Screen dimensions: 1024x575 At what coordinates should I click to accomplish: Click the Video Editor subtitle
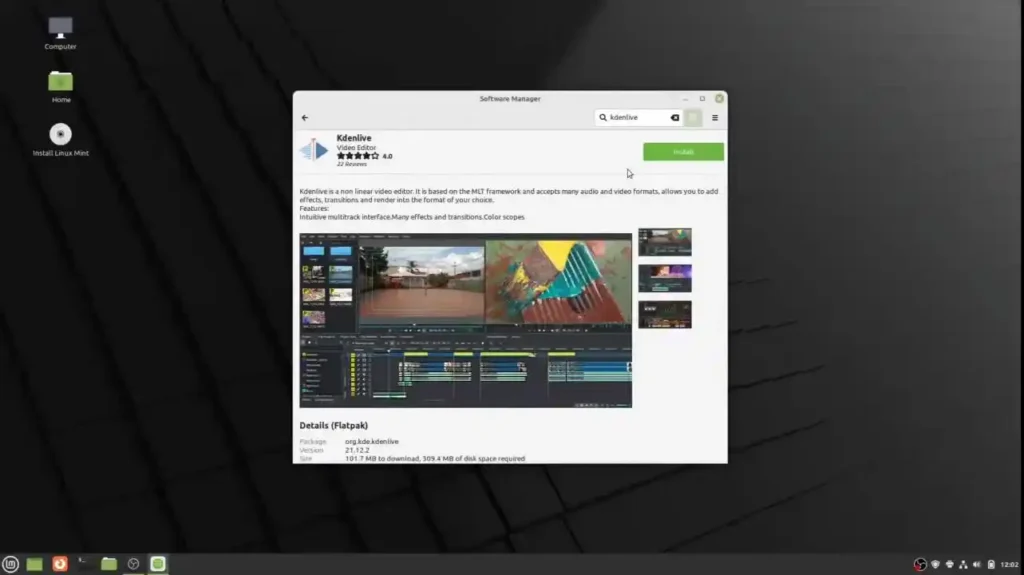357,148
